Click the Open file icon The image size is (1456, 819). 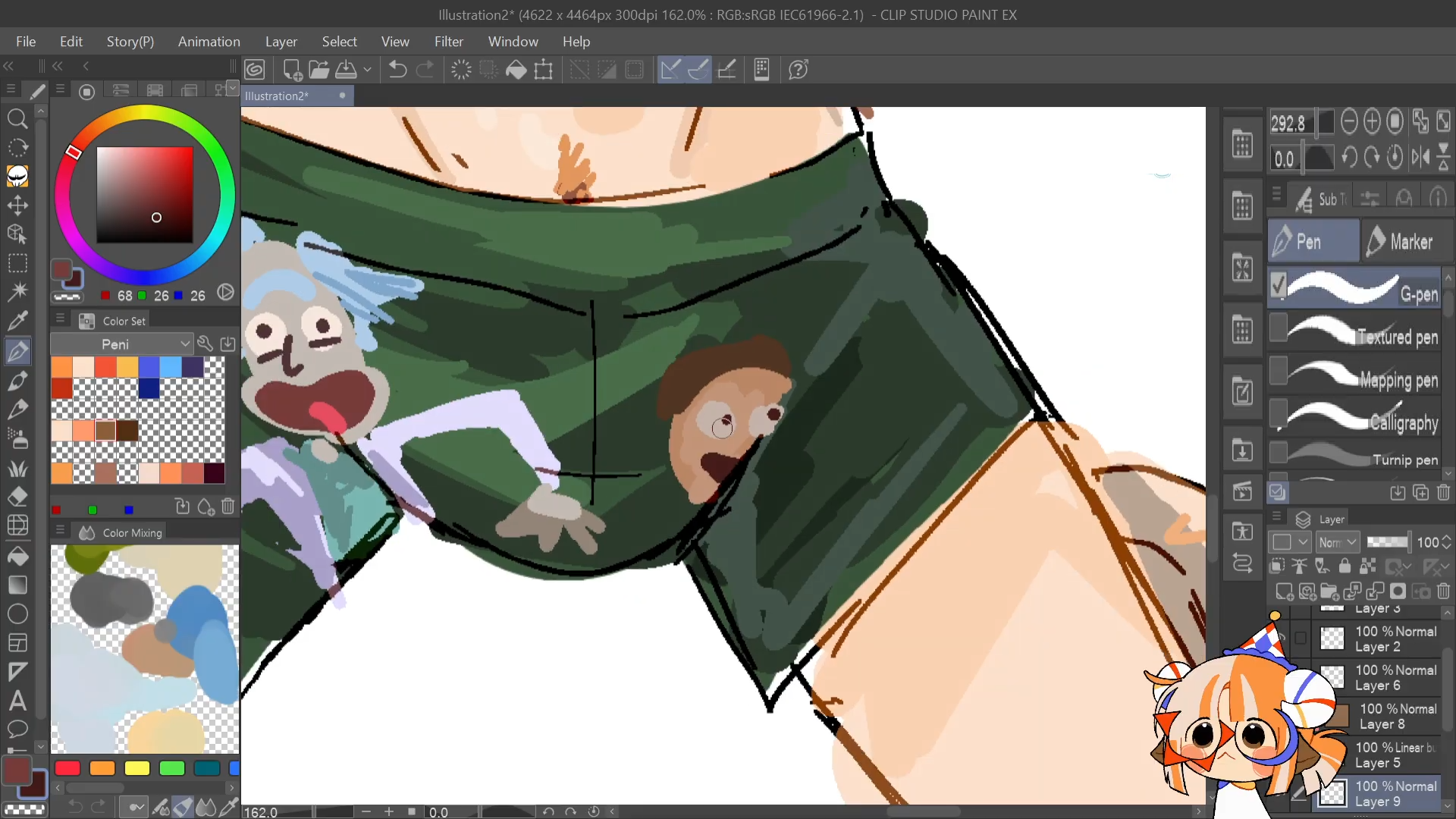pyautogui.click(x=319, y=70)
